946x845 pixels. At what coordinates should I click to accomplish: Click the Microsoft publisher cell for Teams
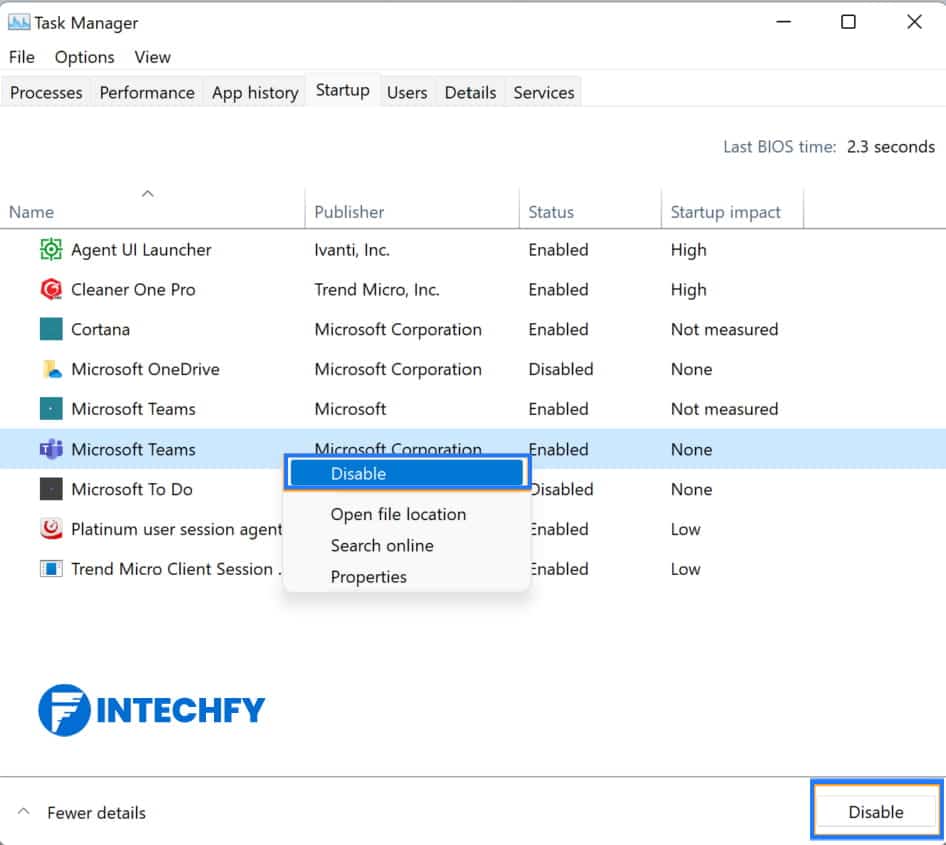[x=350, y=409]
